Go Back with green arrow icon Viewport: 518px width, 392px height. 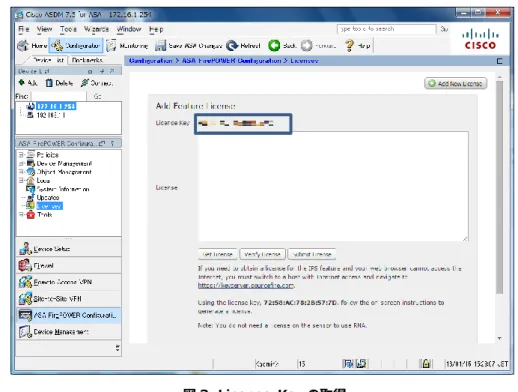tap(274, 45)
